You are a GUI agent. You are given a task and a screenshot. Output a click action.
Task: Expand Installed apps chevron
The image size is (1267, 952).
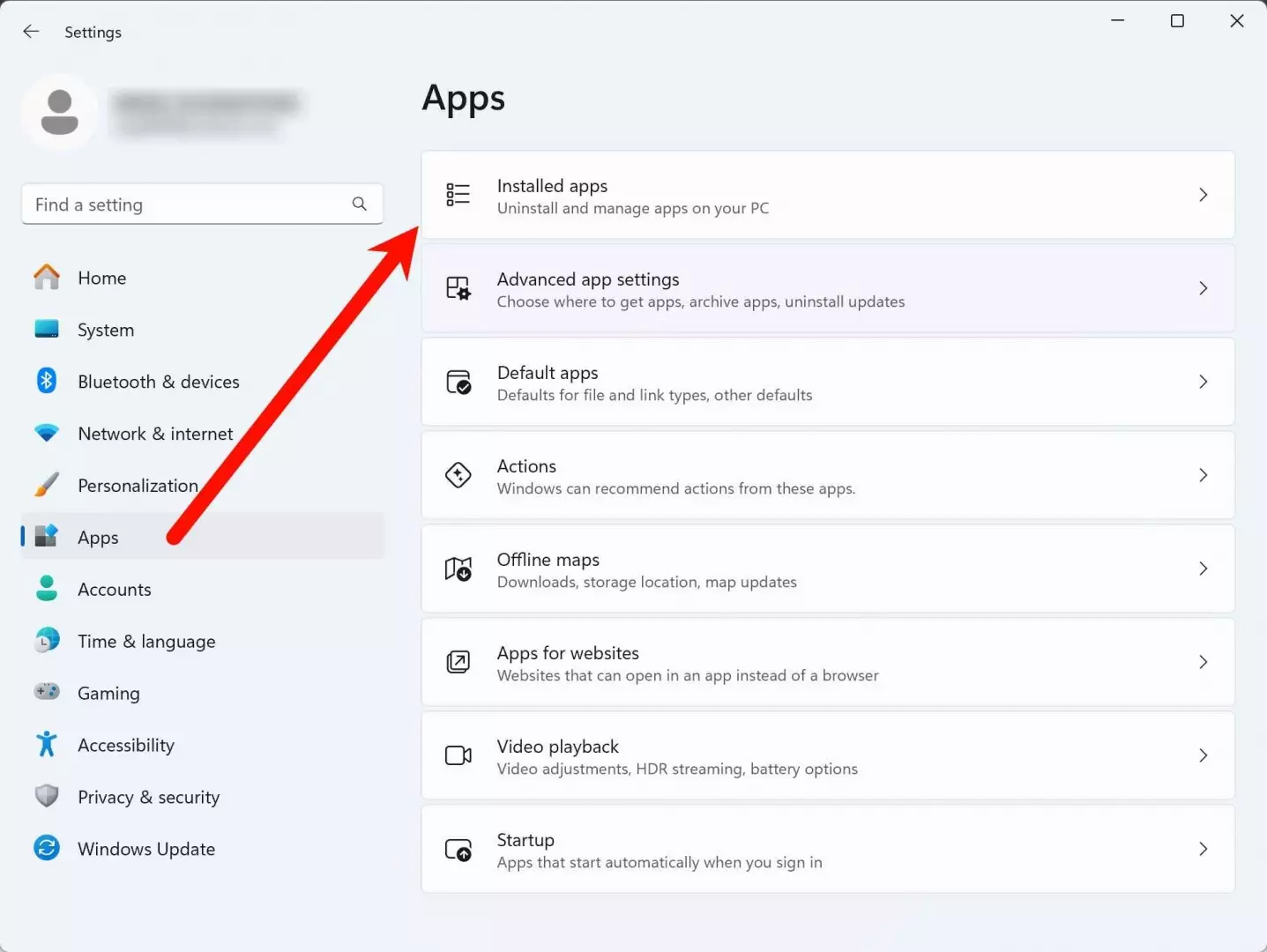click(1204, 195)
